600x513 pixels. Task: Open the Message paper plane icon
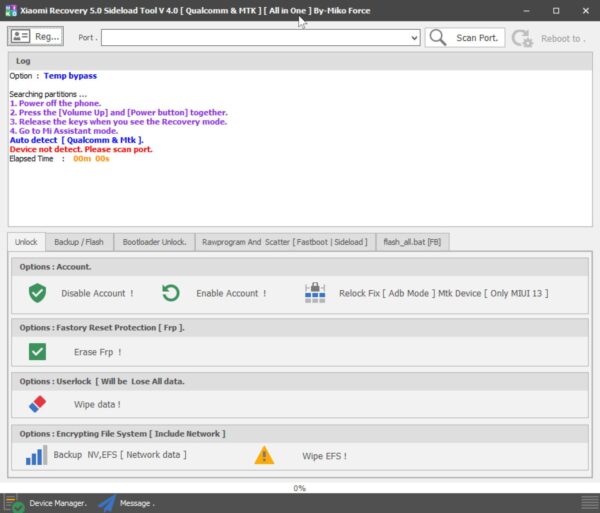click(107, 503)
